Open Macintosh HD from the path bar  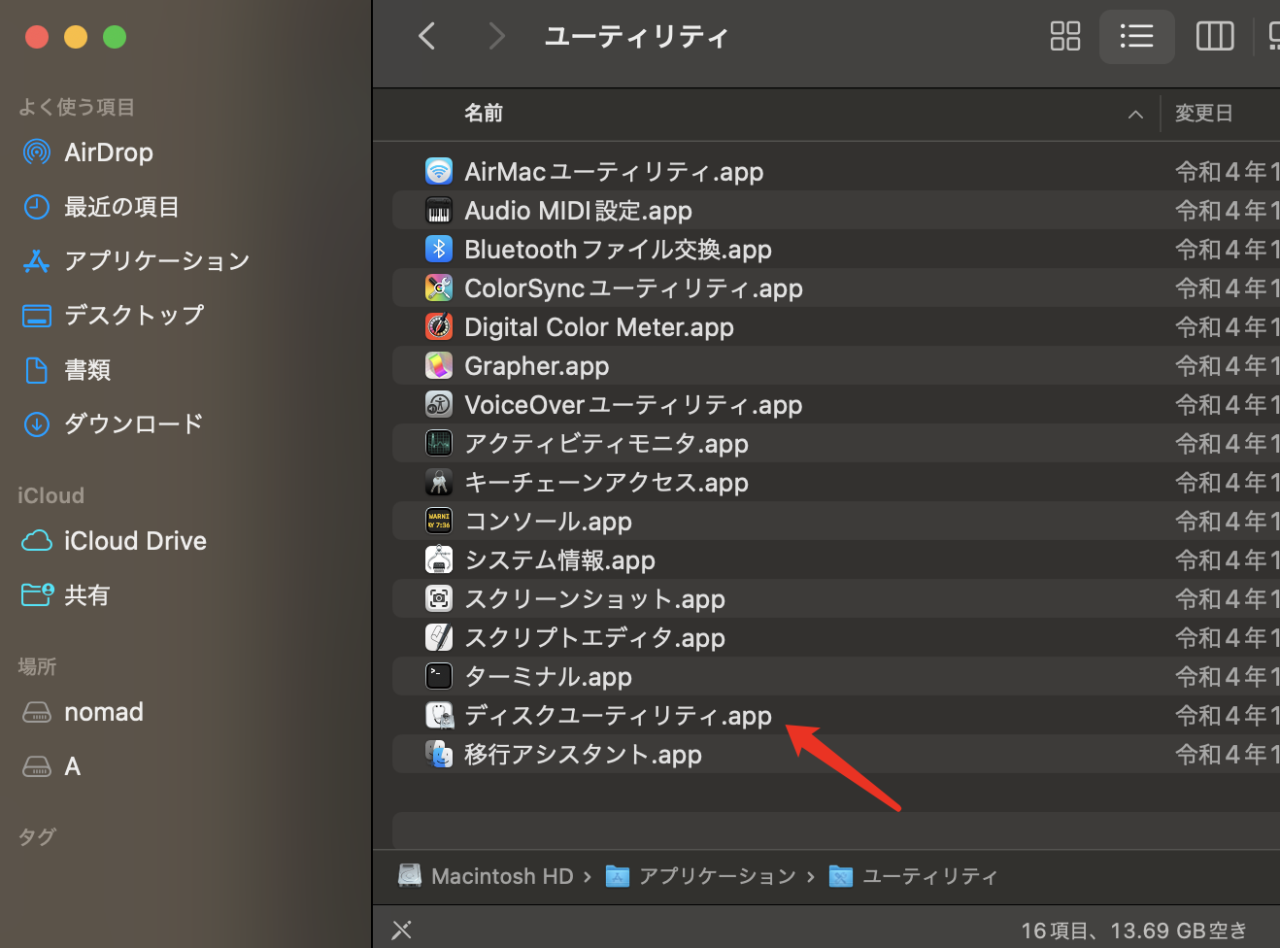tap(501, 875)
